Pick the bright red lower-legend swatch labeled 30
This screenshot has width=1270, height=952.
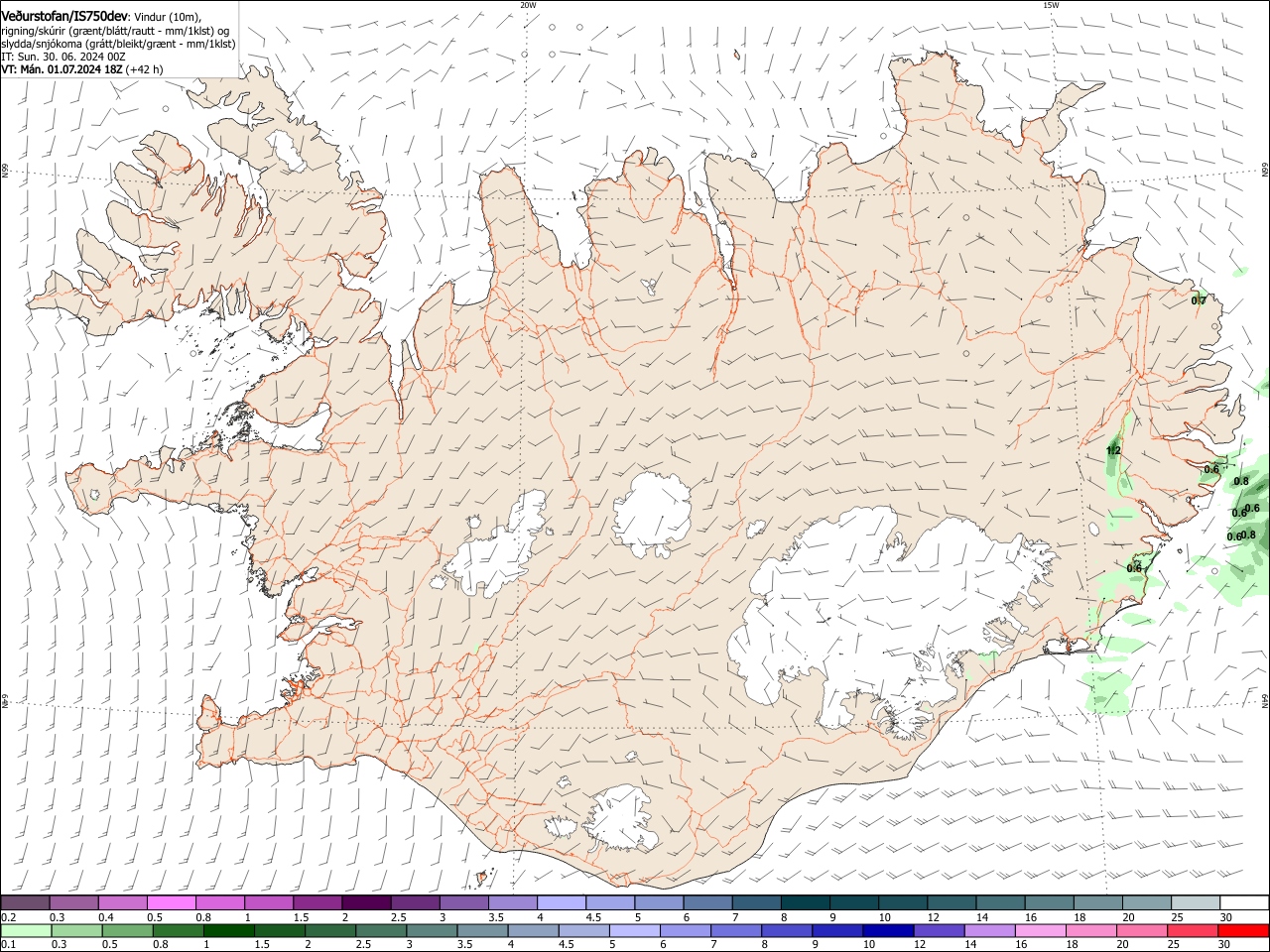pyautogui.click(x=1243, y=930)
